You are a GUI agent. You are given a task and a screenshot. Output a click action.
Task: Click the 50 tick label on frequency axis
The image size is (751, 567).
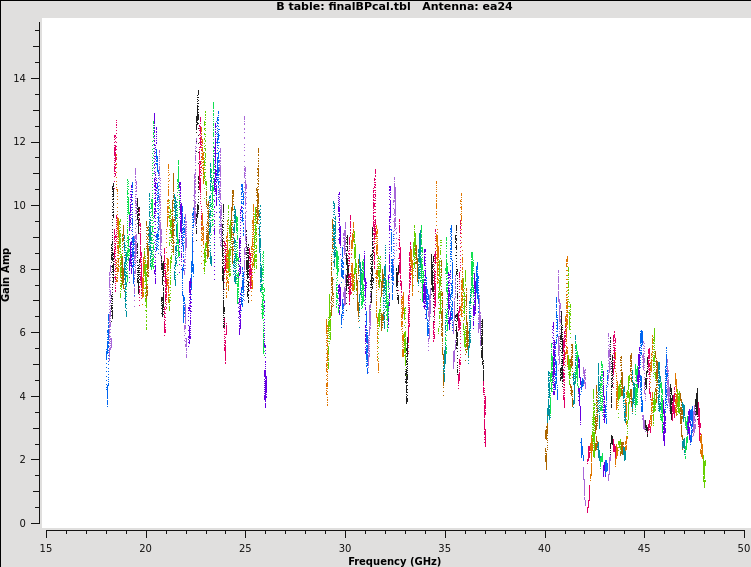pos(743,547)
